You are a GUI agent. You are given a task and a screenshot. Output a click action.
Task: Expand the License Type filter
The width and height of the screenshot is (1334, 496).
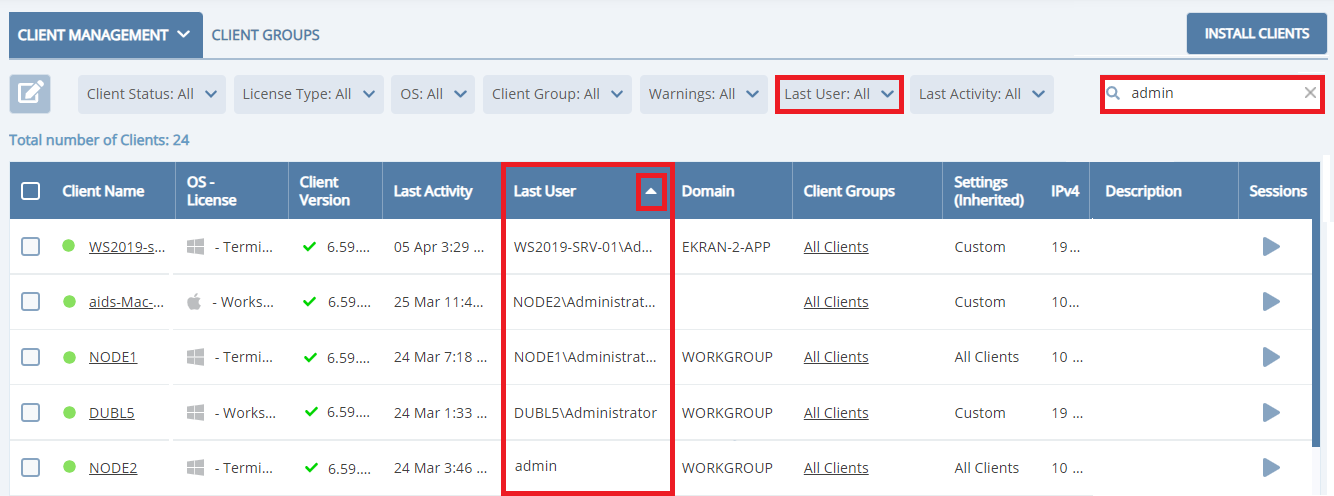click(x=309, y=94)
